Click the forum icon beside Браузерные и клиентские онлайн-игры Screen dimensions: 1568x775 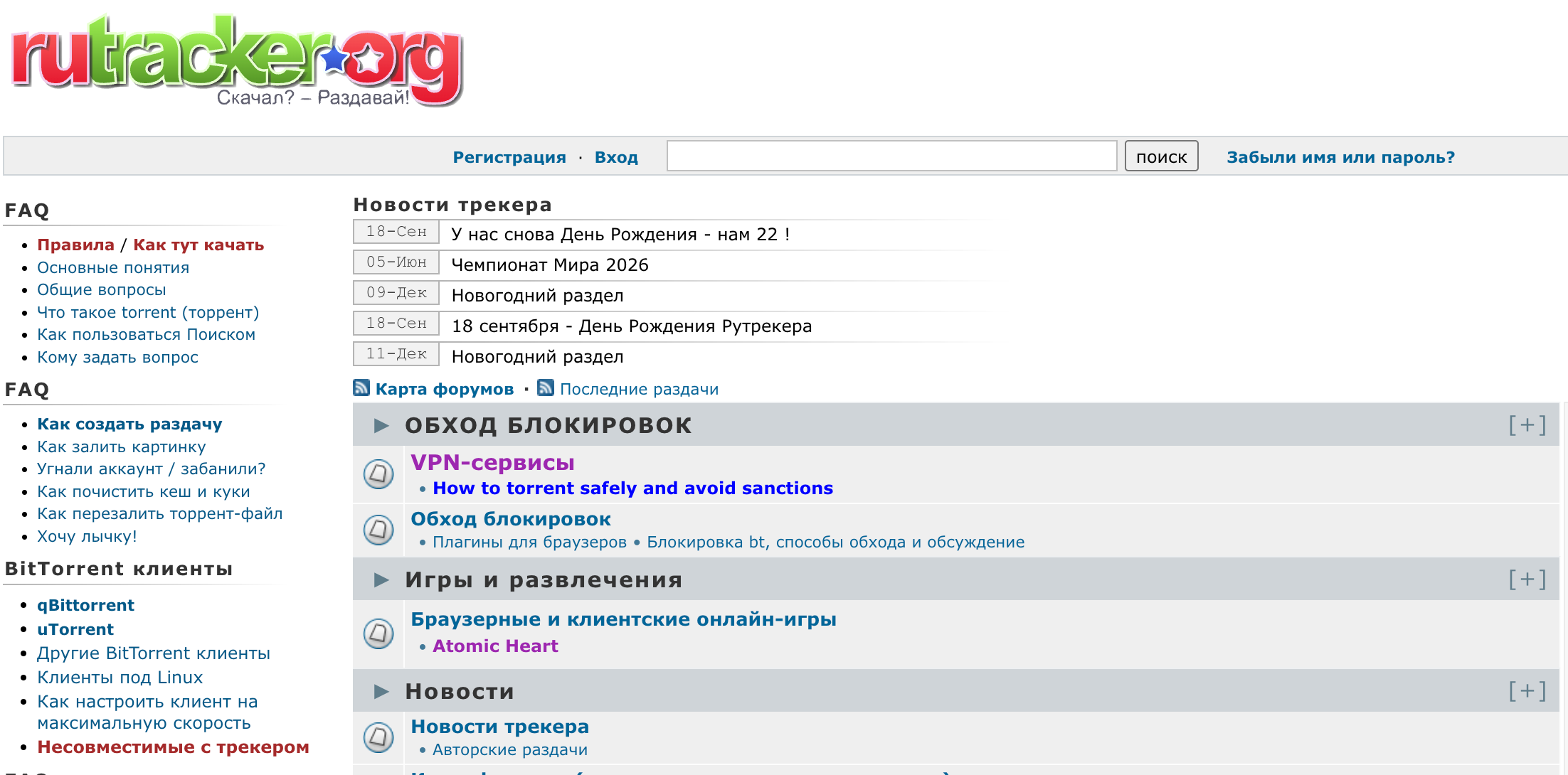(x=378, y=633)
